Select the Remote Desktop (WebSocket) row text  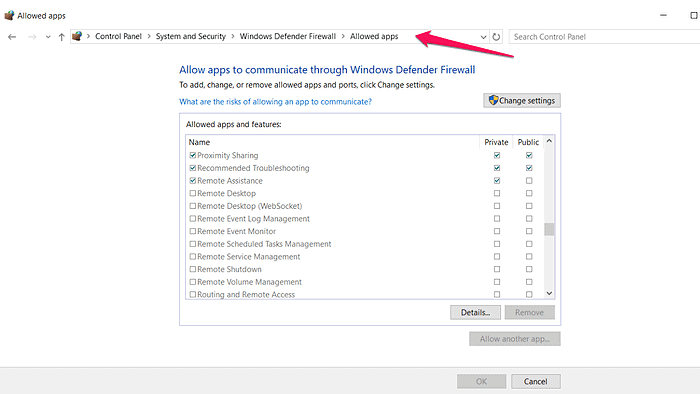pyautogui.click(x=250, y=206)
